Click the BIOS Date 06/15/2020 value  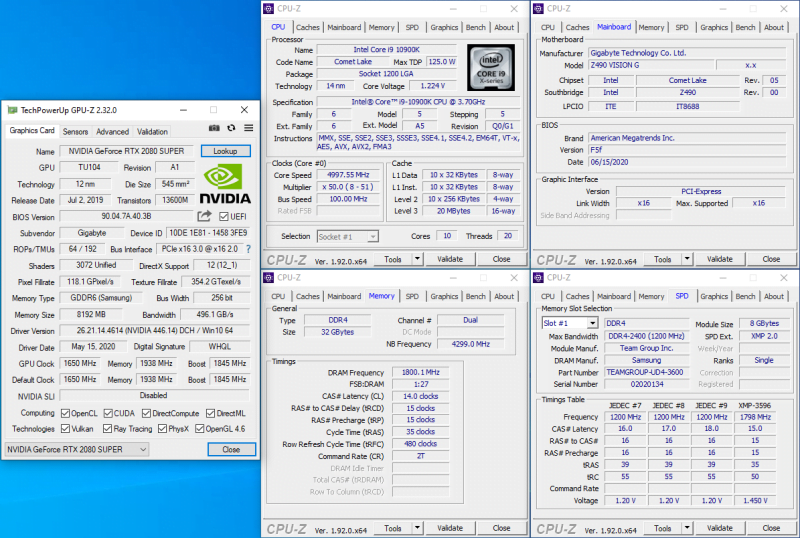(x=687, y=162)
